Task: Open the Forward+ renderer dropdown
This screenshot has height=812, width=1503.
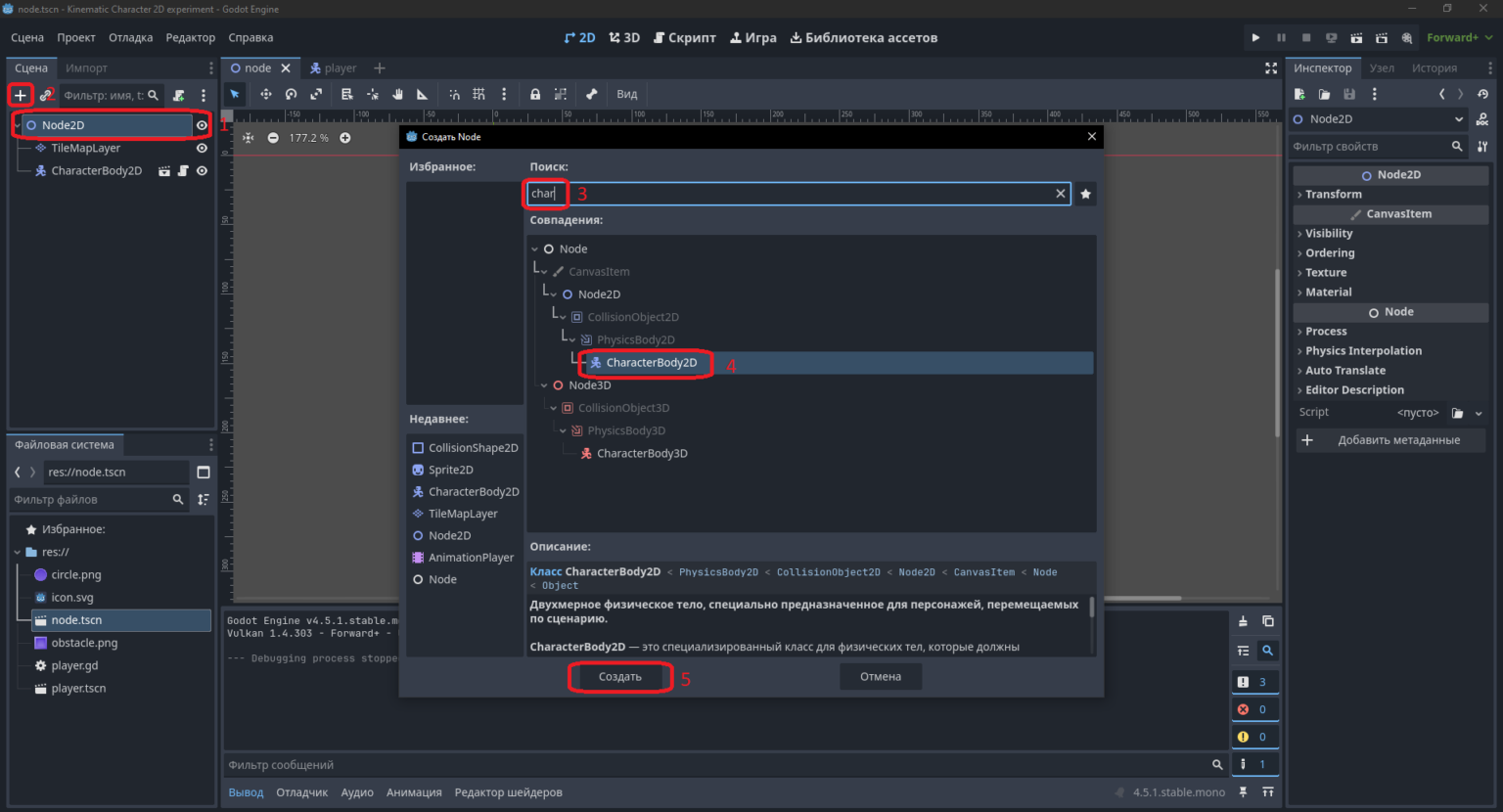Action: (1459, 37)
